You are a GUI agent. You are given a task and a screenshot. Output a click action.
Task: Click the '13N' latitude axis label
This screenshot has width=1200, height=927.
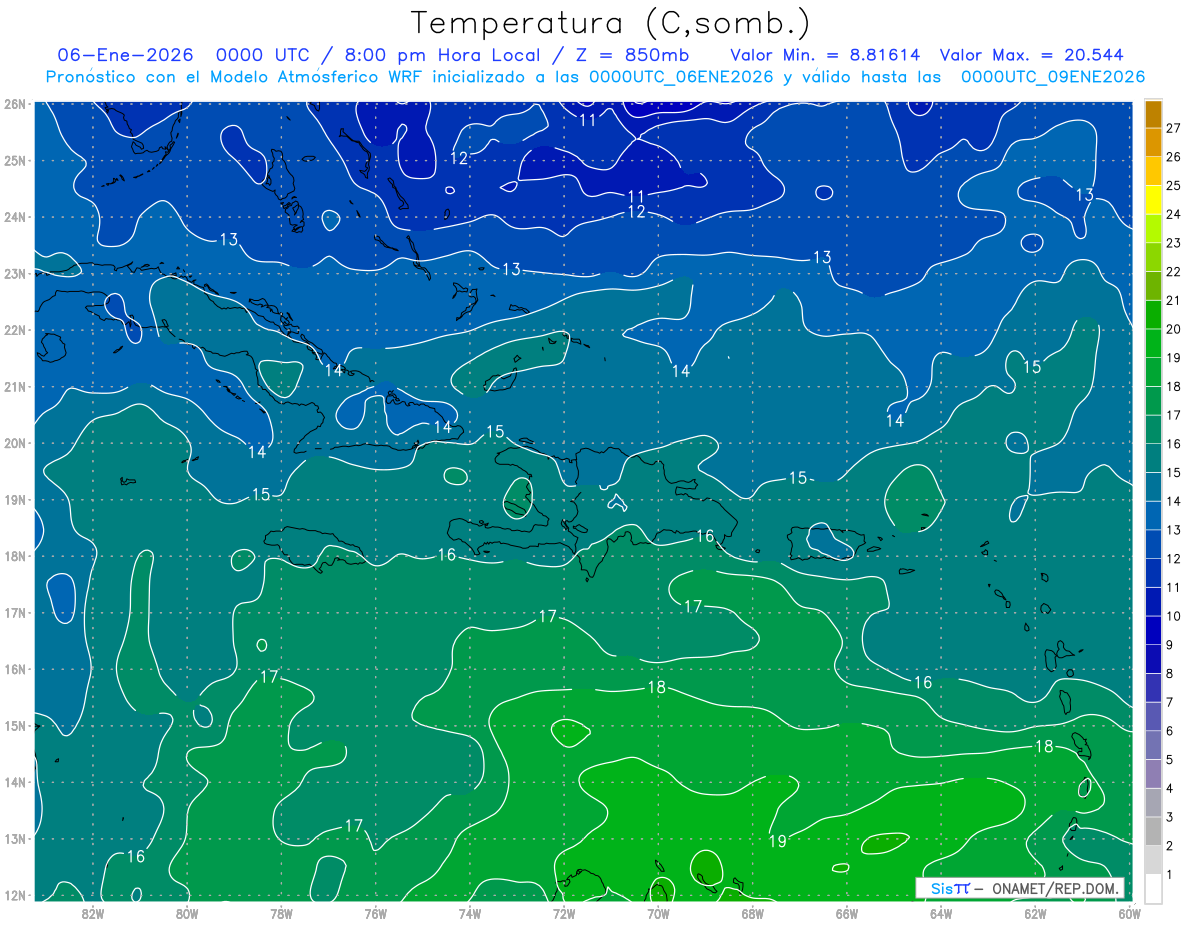(14, 839)
